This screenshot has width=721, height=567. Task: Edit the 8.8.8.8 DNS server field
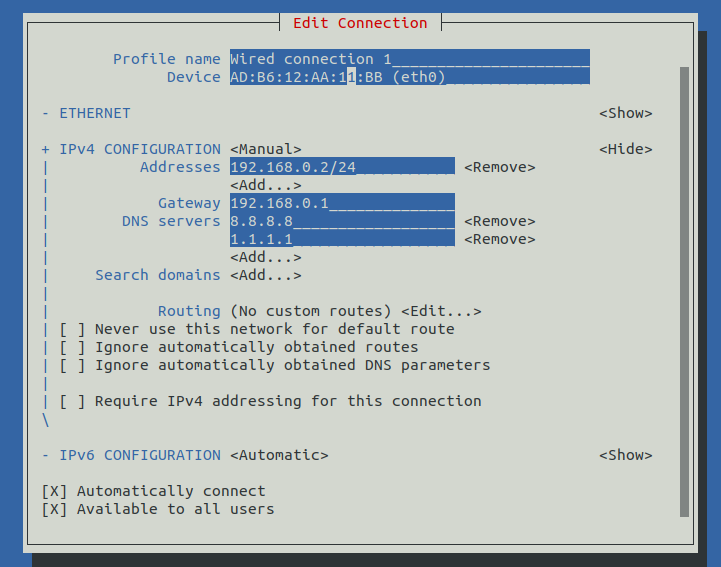click(x=343, y=221)
